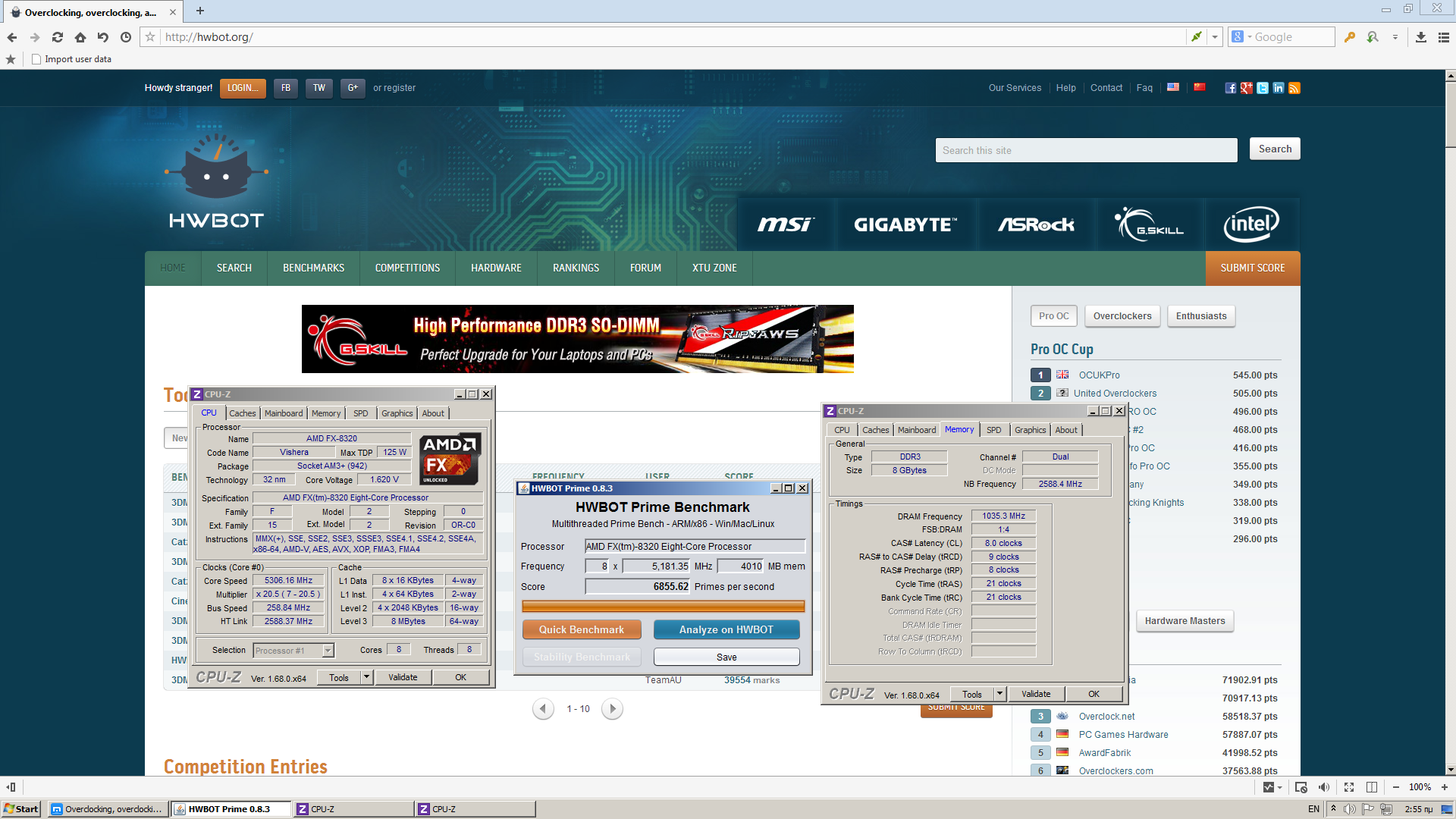Viewport: 1456px width, 819px height.
Task: Open browser history clock icon
Action: [x=126, y=37]
